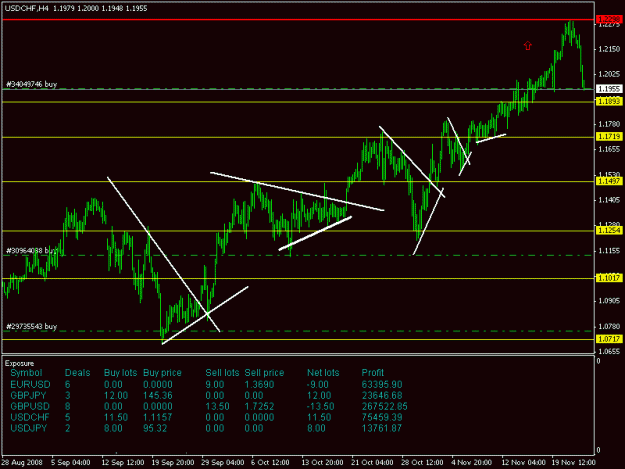The height and width of the screenshot is (469, 625).
Task: Click the red 1.2298 price label
Action: tap(609, 19)
